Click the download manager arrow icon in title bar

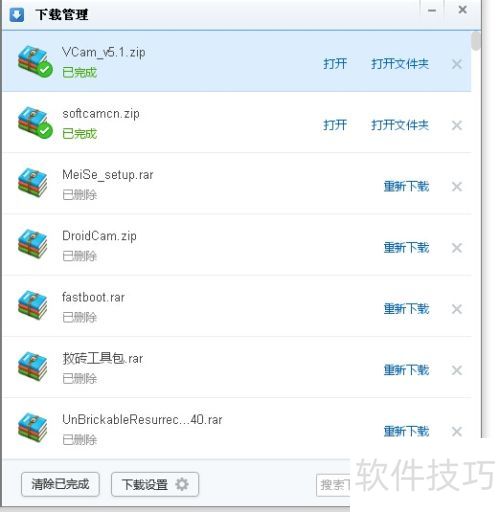pos(17,15)
